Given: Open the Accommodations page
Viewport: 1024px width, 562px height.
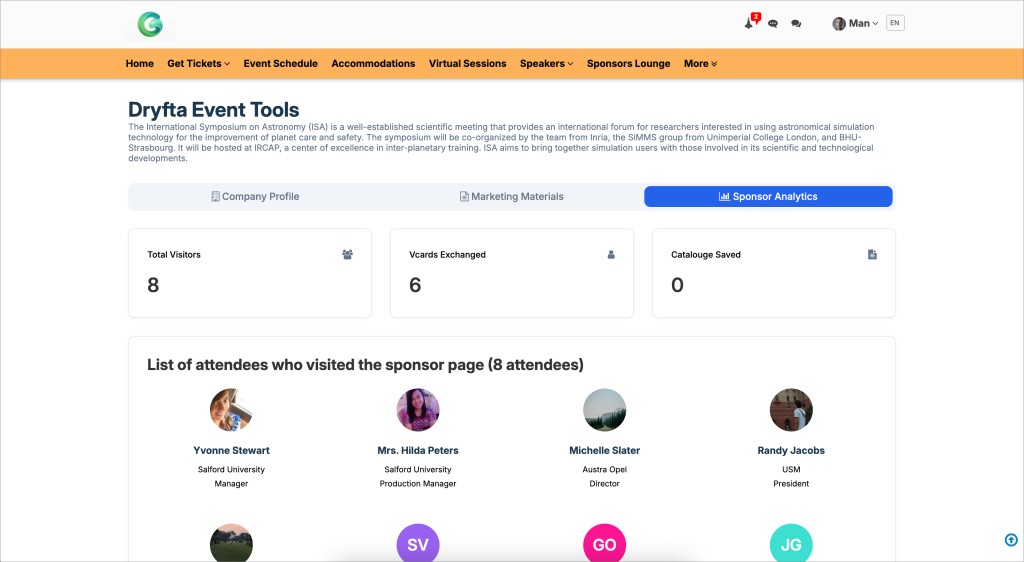Looking at the screenshot, I should pyautogui.click(x=374, y=63).
